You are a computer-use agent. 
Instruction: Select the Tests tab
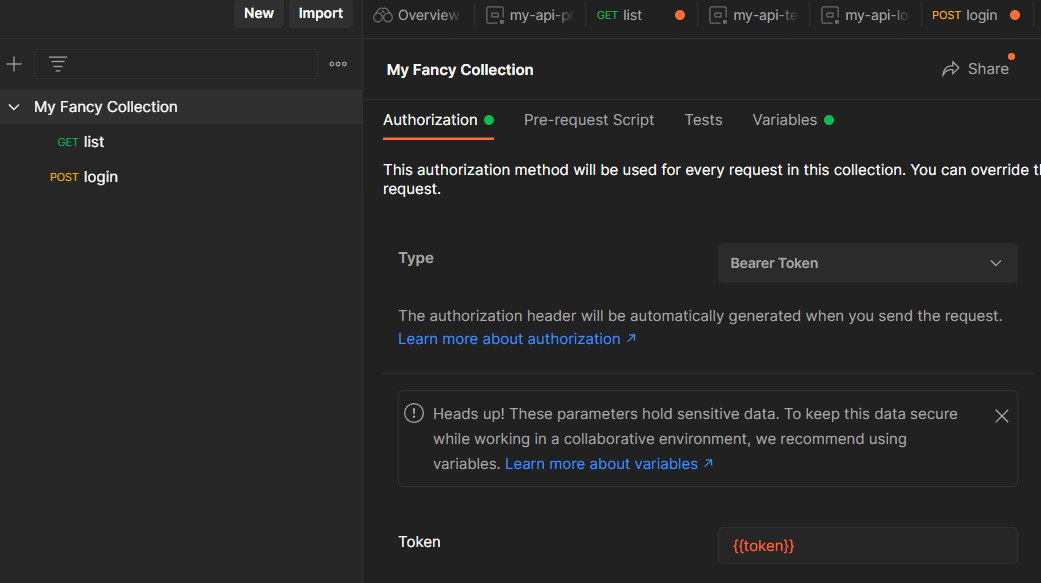coord(703,120)
